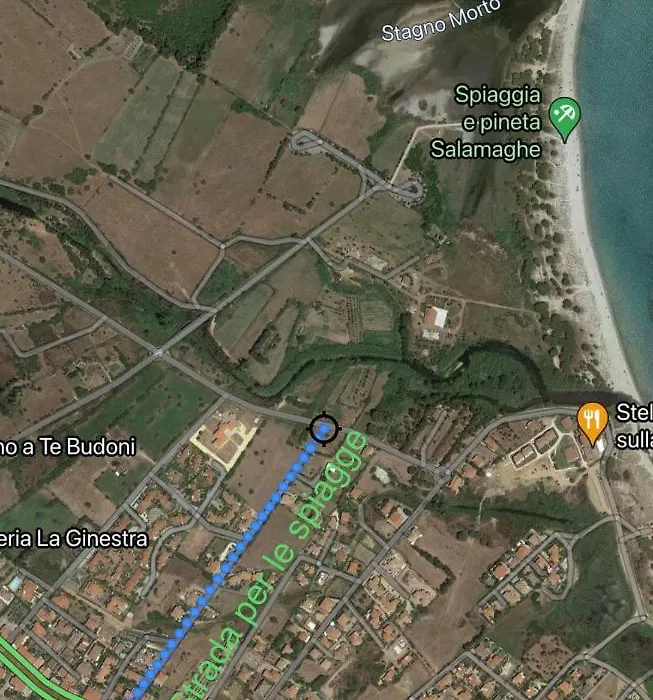The height and width of the screenshot is (700, 653).
Task: Click the La Ginestra place label
Action: tap(74, 538)
